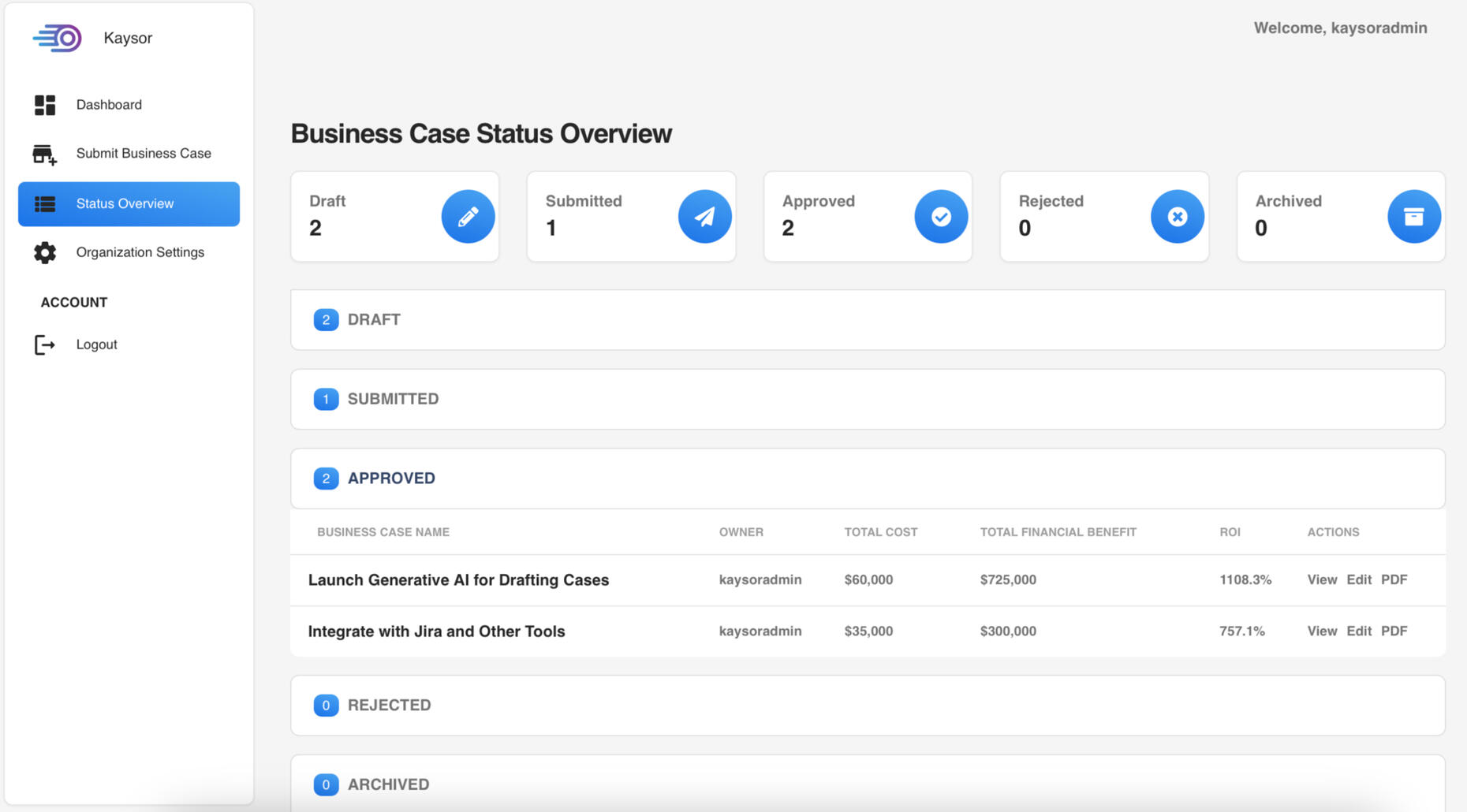Click the Archived box icon
Screen dimensions: 1467x812
click(x=1413, y=217)
